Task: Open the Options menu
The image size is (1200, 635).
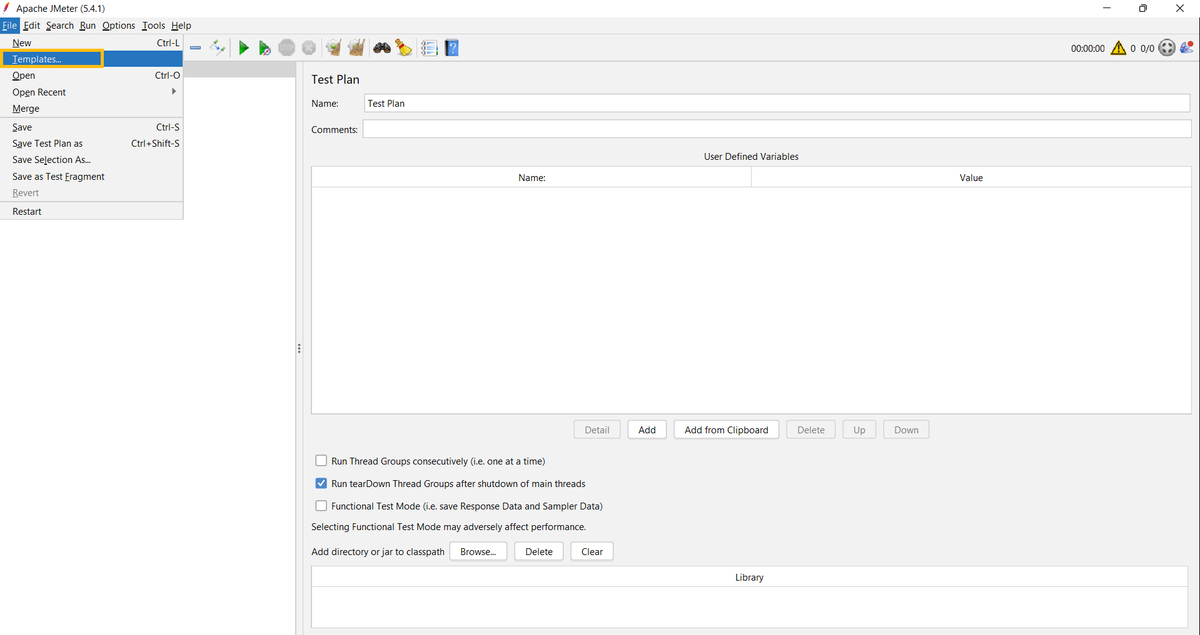Action: tap(119, 25)
